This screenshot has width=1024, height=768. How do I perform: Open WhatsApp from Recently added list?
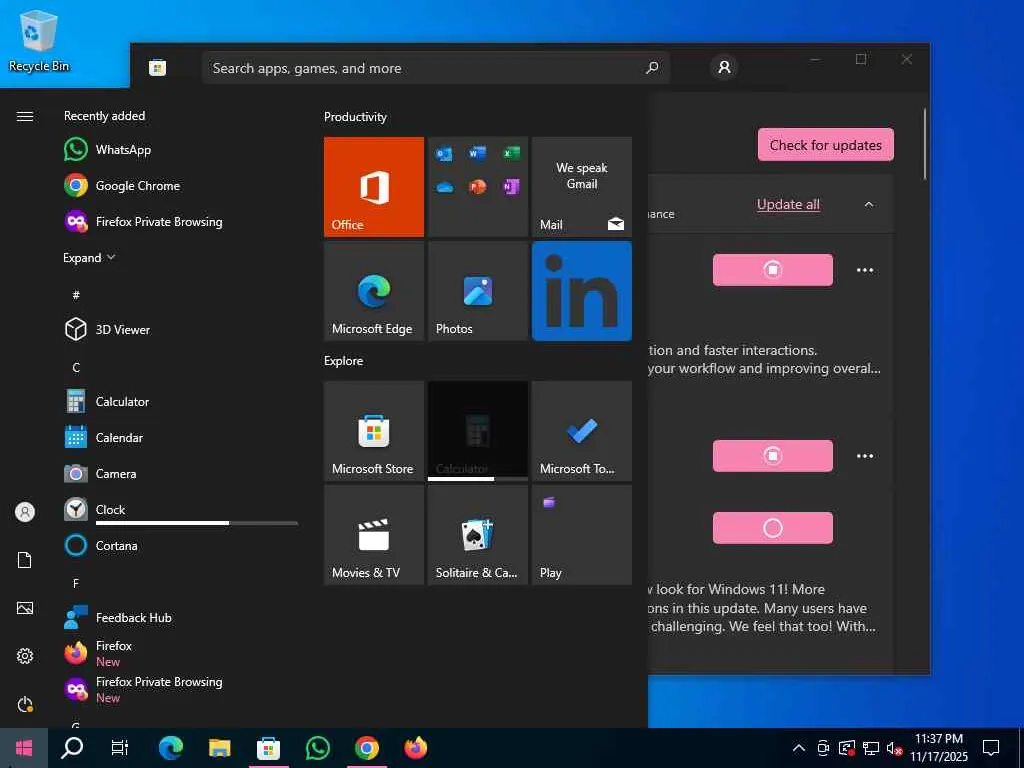[x=180, y=150]
